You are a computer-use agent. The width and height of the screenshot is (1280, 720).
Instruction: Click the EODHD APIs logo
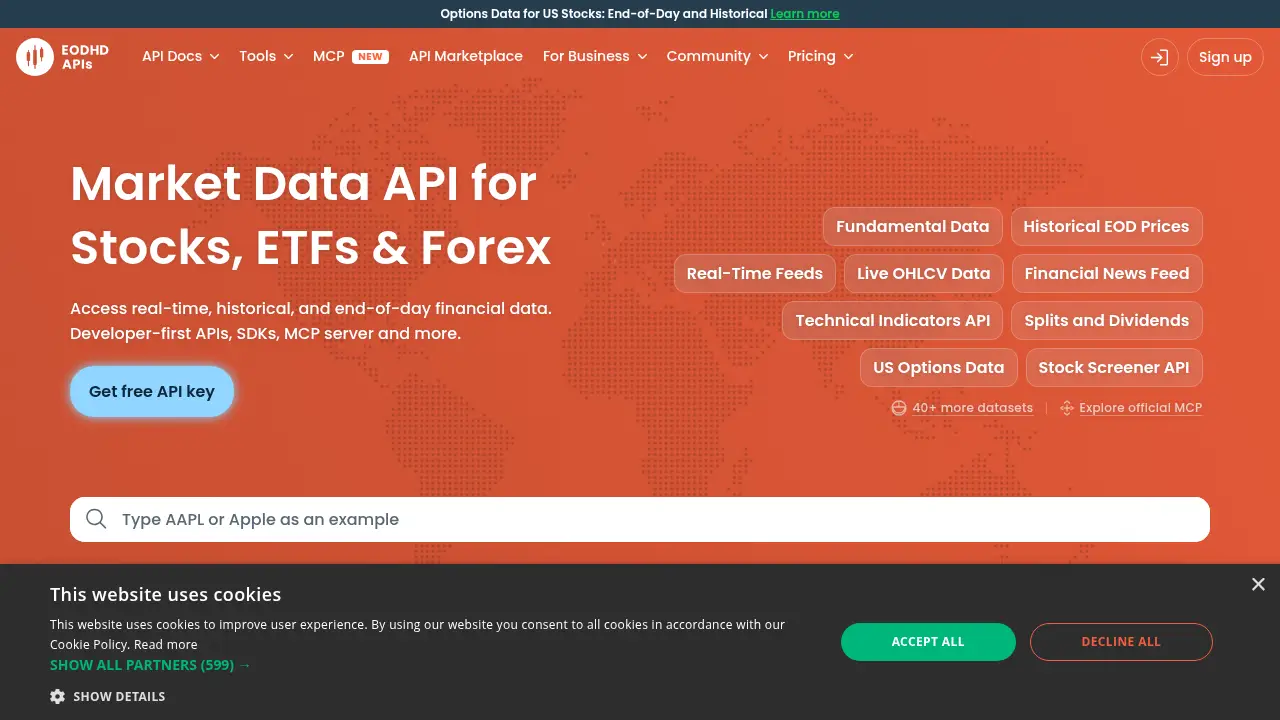62,57
